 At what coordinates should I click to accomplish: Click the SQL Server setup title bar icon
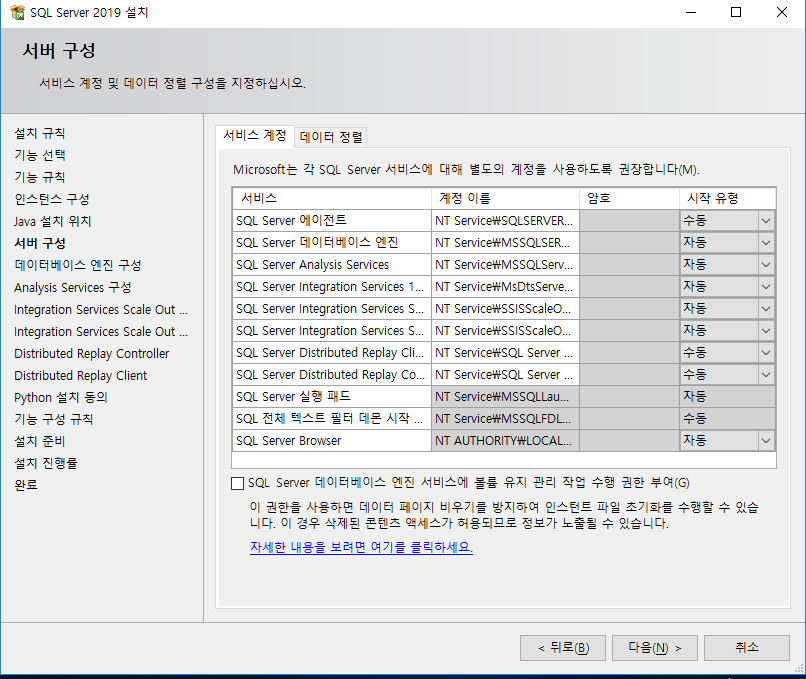[17, 12]
